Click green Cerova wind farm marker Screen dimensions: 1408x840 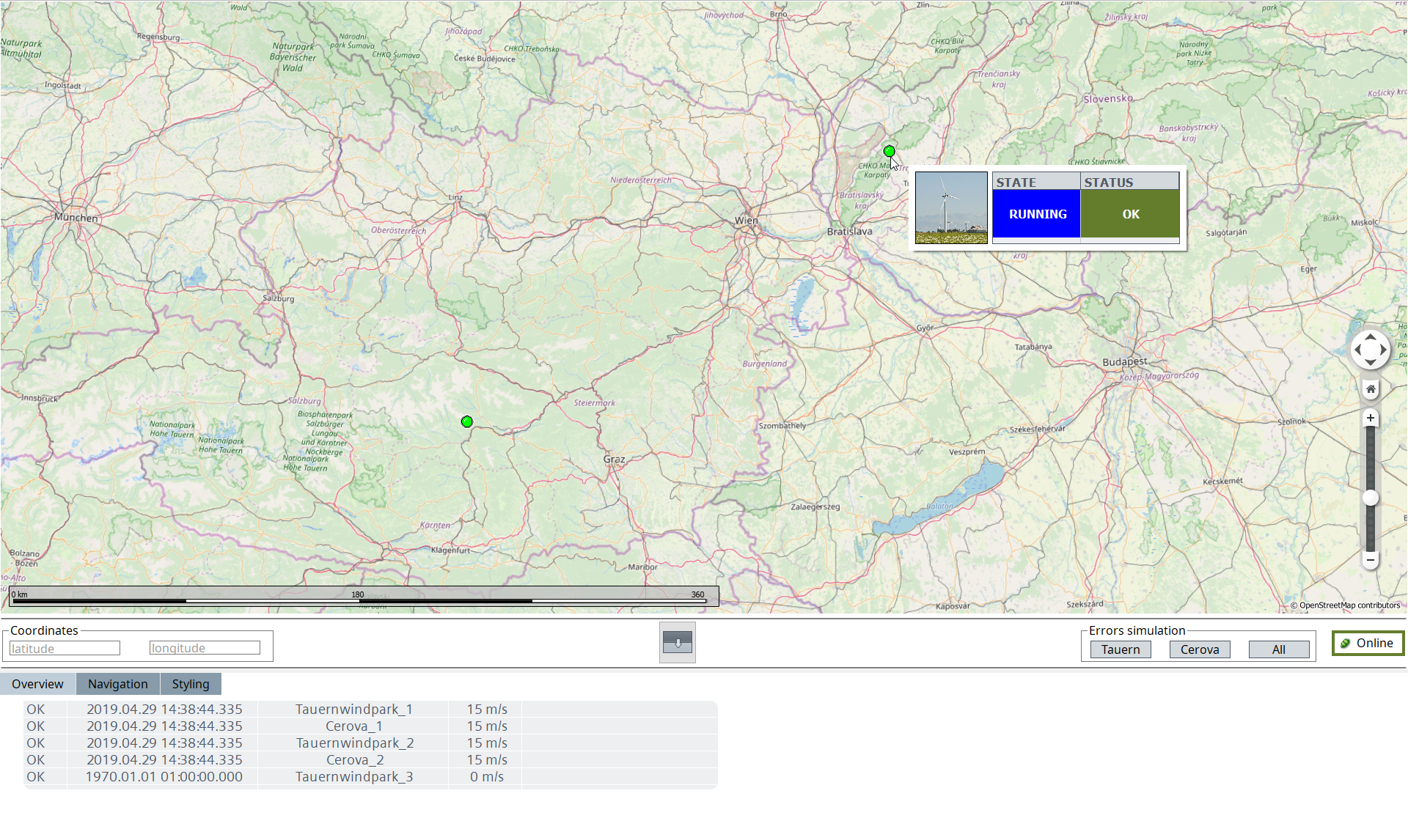pos(889,151)
